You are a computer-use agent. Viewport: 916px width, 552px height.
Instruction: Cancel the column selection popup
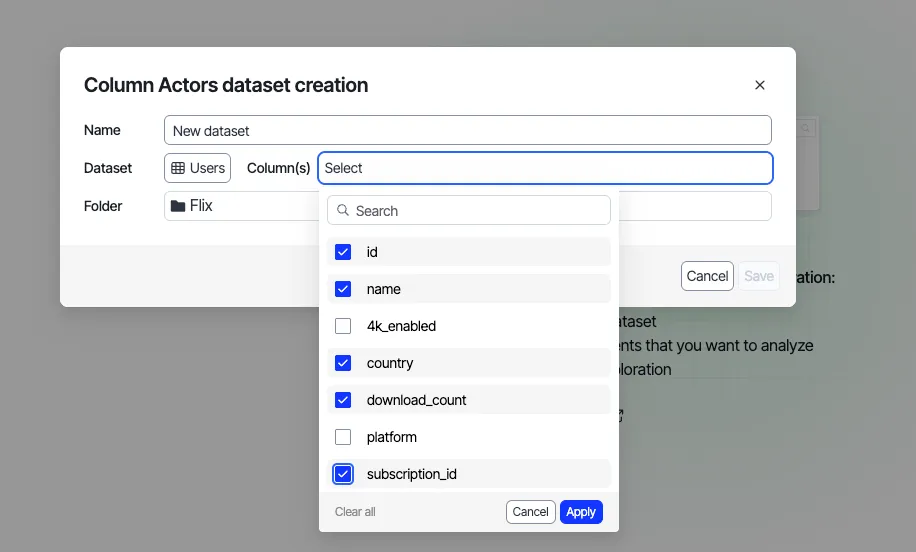530,512
